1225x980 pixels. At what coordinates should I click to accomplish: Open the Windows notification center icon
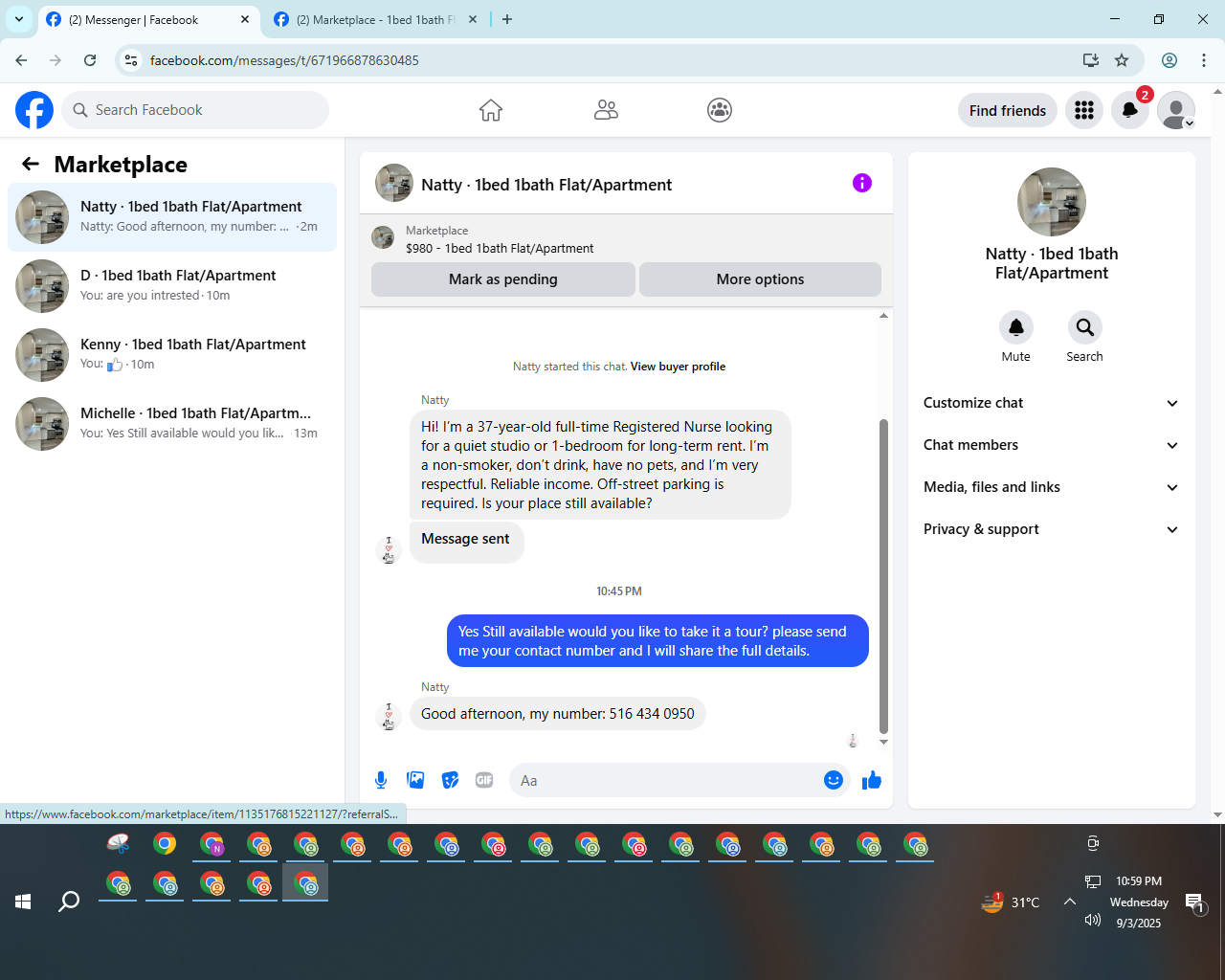click(1195, 902)
